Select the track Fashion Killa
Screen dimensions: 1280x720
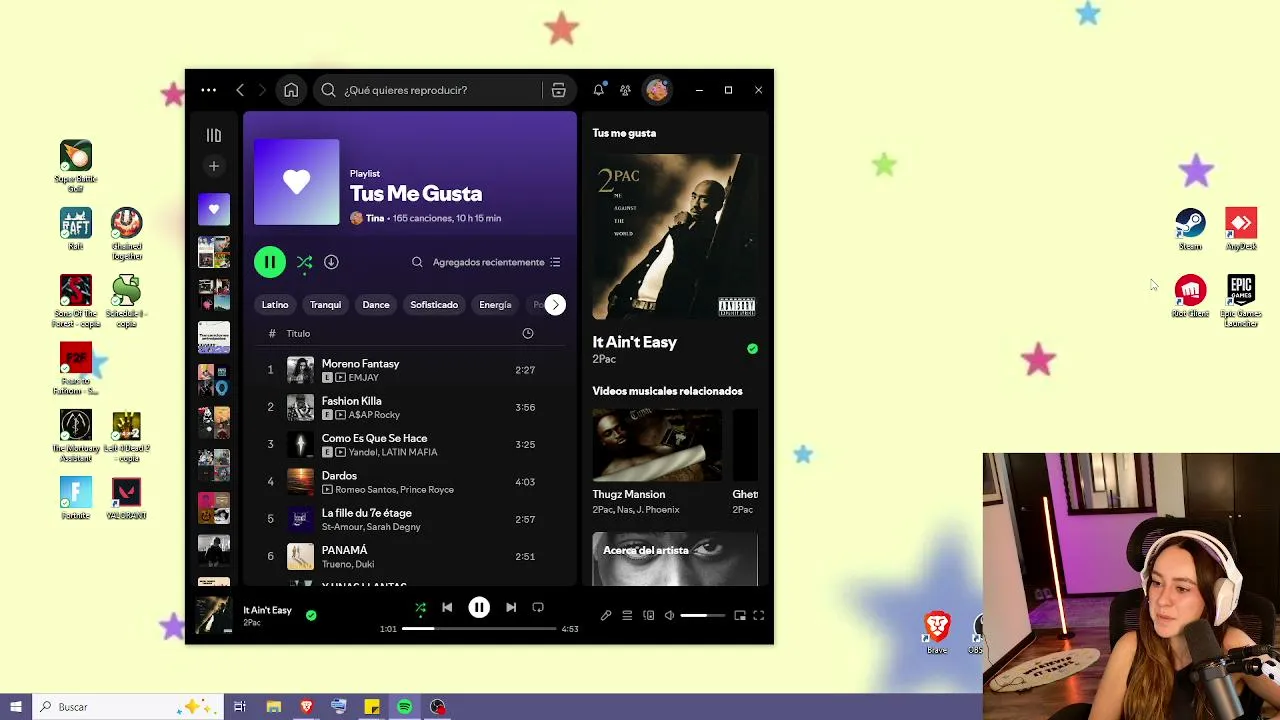(410, 407)
